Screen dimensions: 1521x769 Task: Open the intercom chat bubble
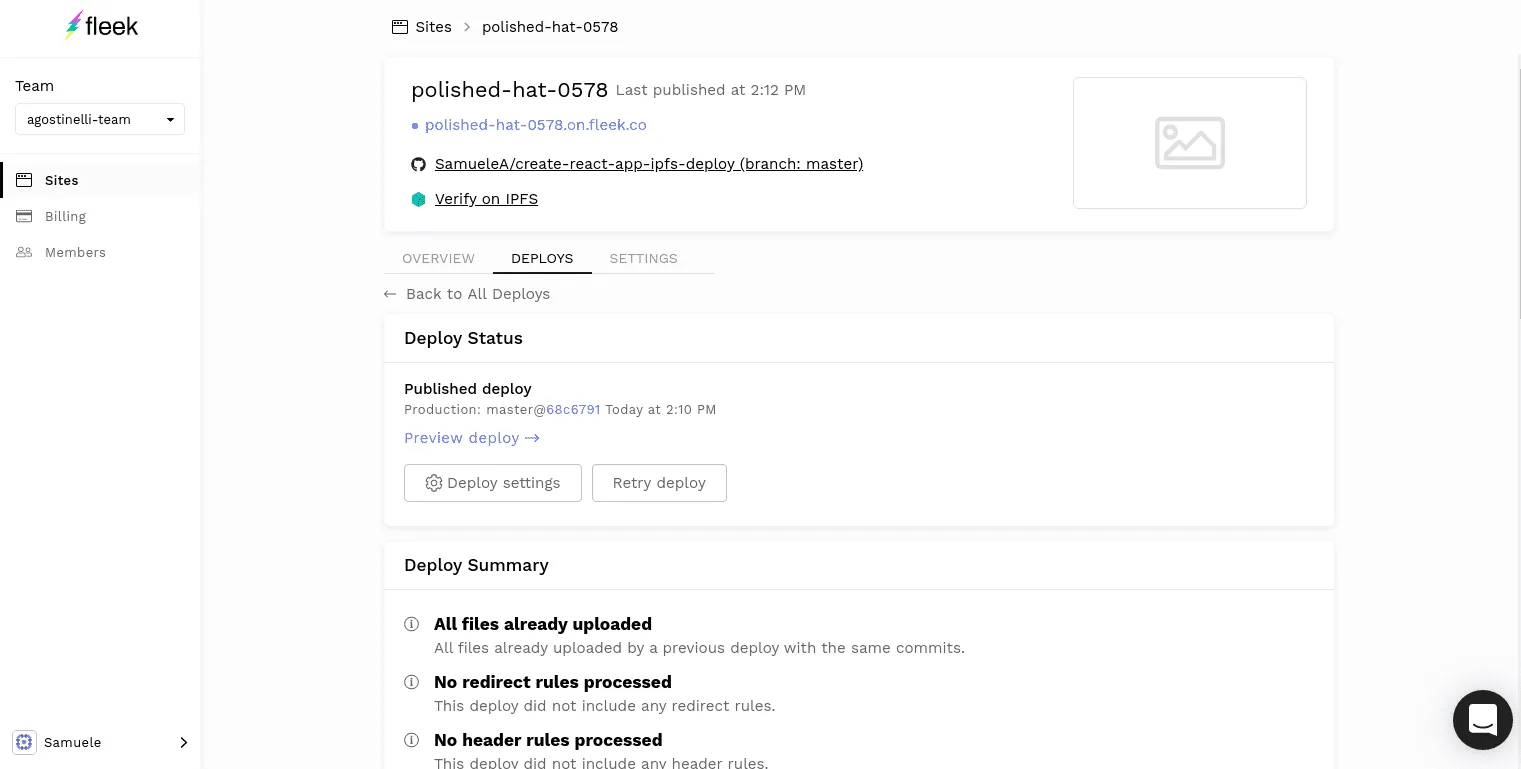tap(1482, 719)
